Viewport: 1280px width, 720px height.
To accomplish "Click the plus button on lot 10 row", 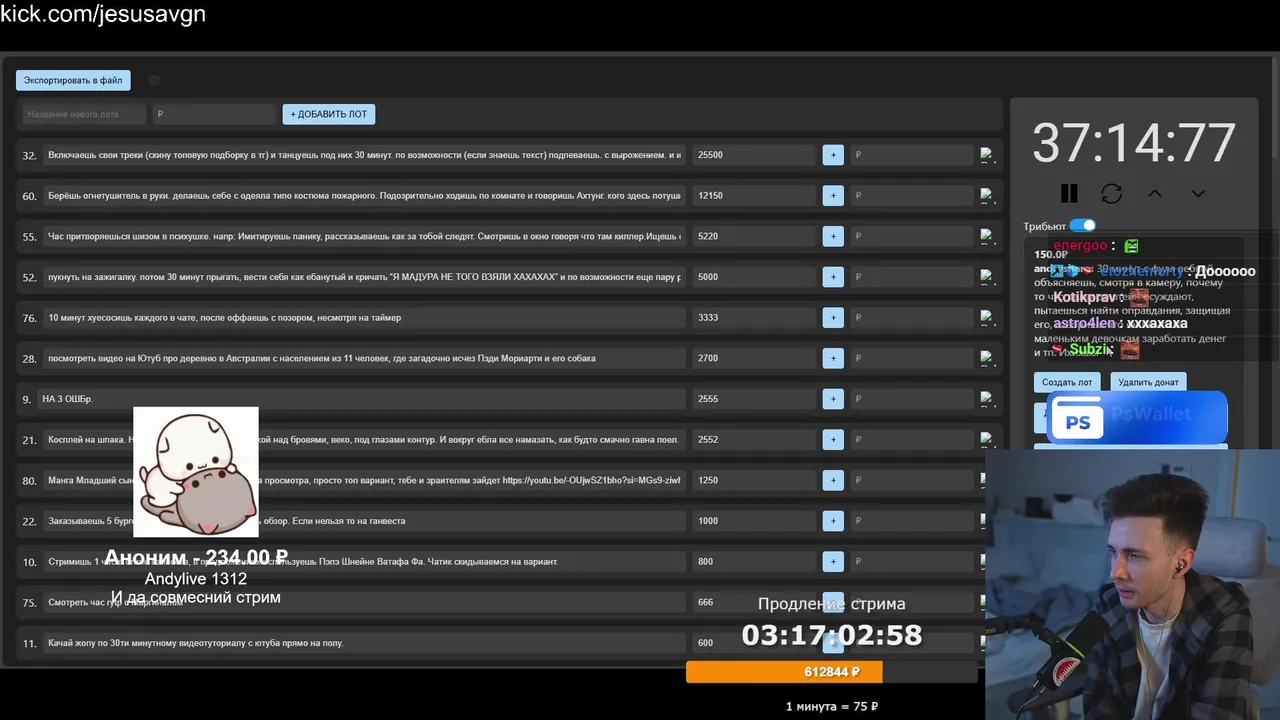I will click(x=833, y=561).
